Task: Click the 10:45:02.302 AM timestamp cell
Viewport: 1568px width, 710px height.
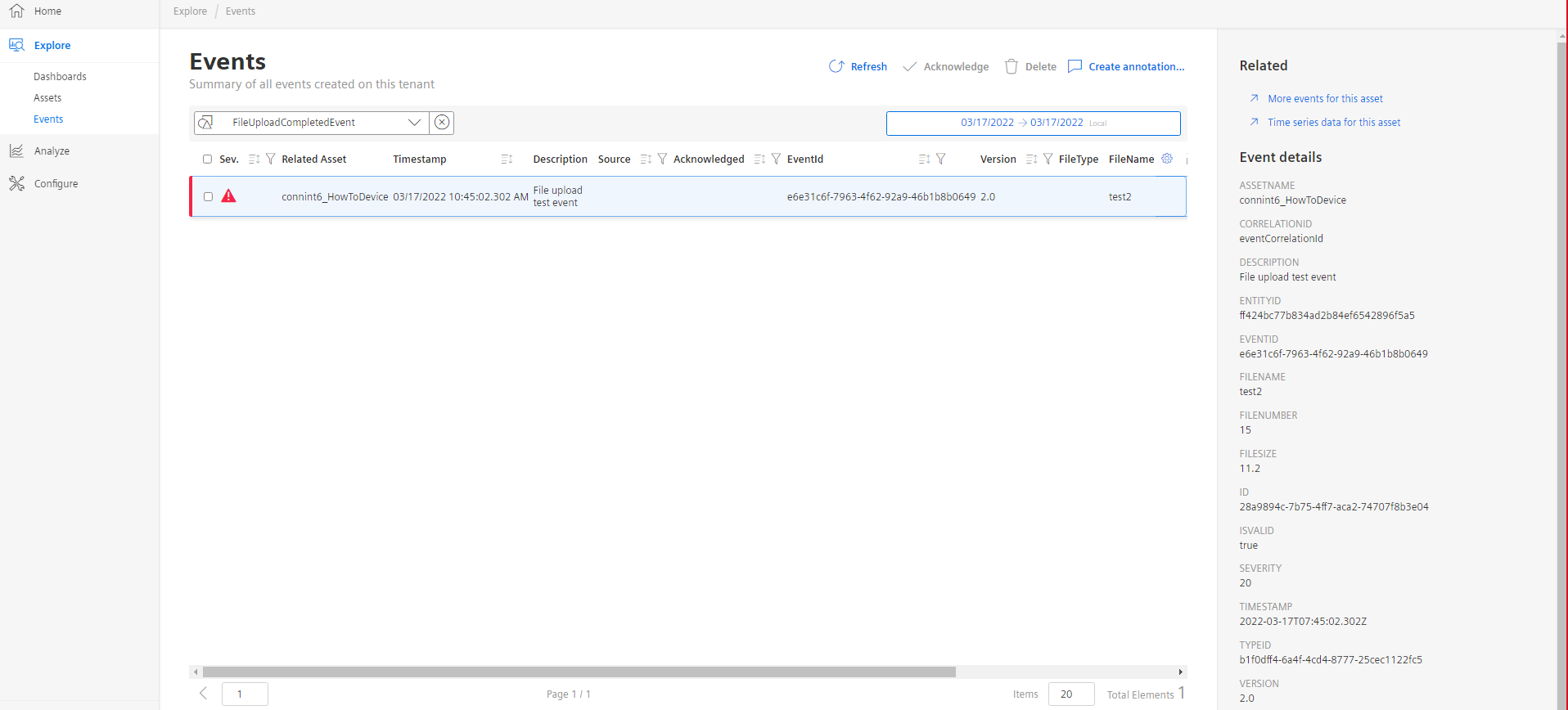Action: pyautogui.click(x=461, y=197)
